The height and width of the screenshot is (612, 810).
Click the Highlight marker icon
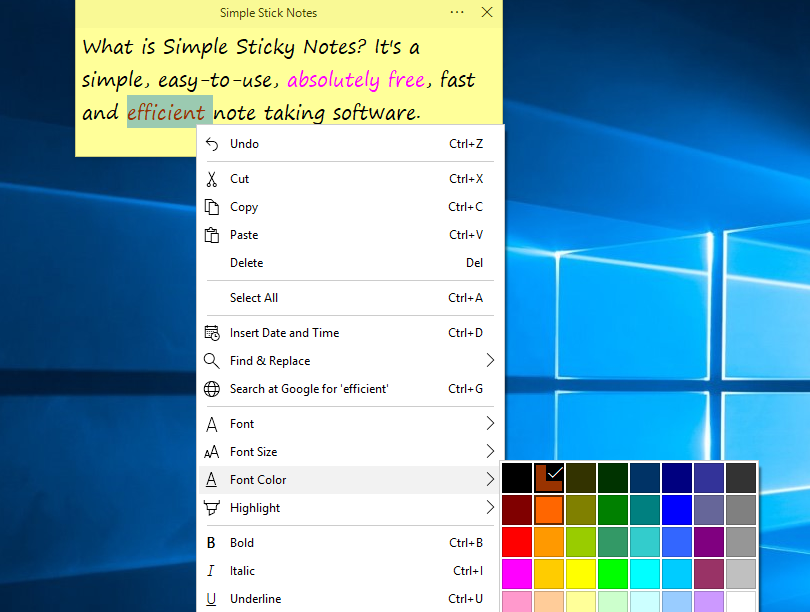point(211,508)
